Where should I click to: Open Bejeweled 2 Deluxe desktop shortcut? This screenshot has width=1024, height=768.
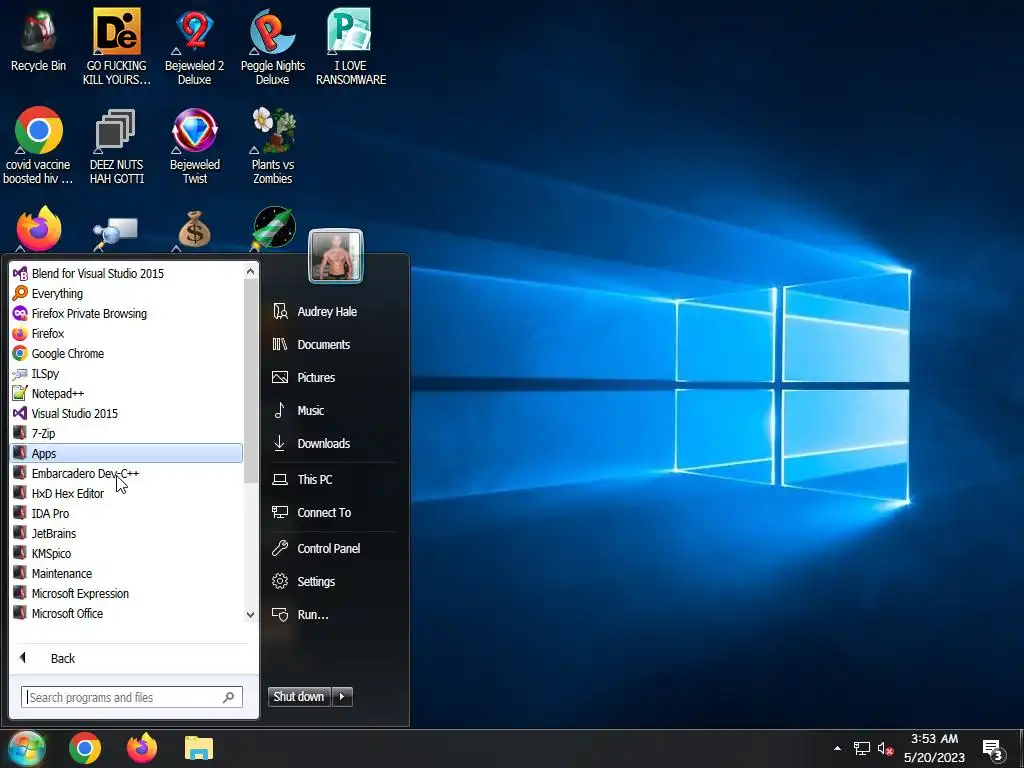(x=194, y=47)
